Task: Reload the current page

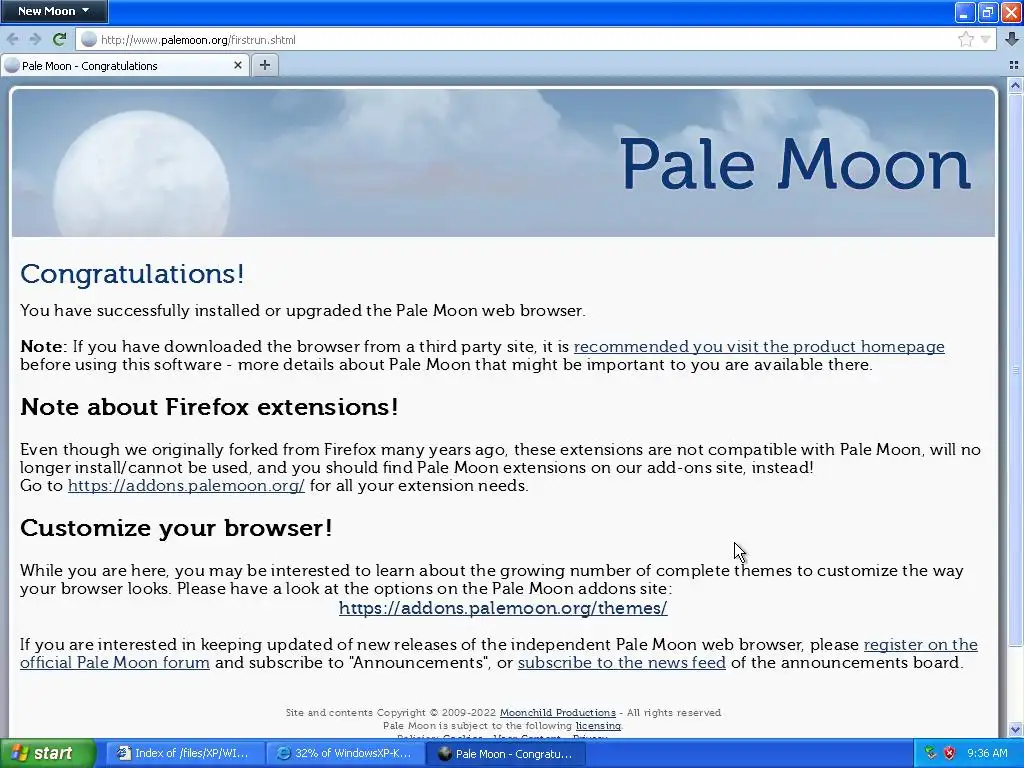Action: tap(59, 39)
